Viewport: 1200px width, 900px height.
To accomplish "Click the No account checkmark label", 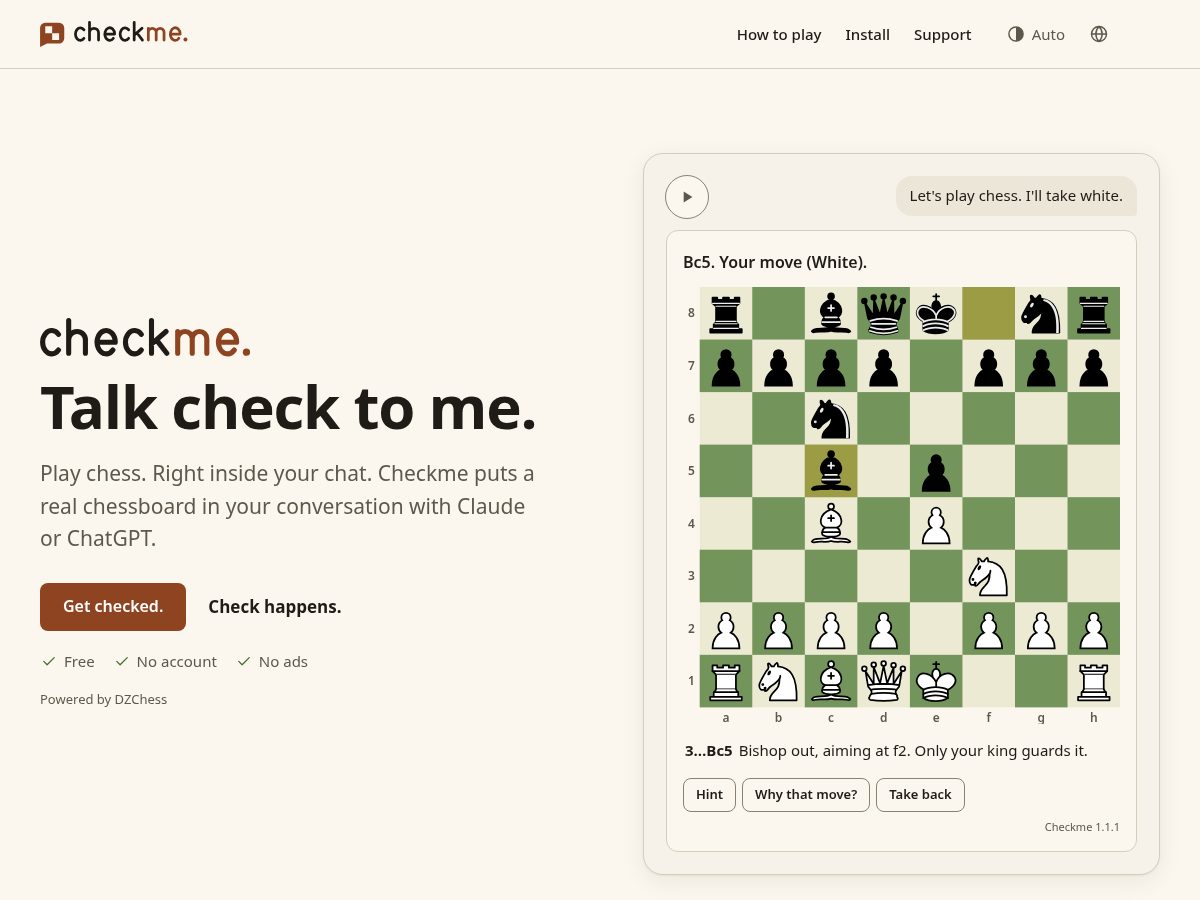I will pos(166,661).
